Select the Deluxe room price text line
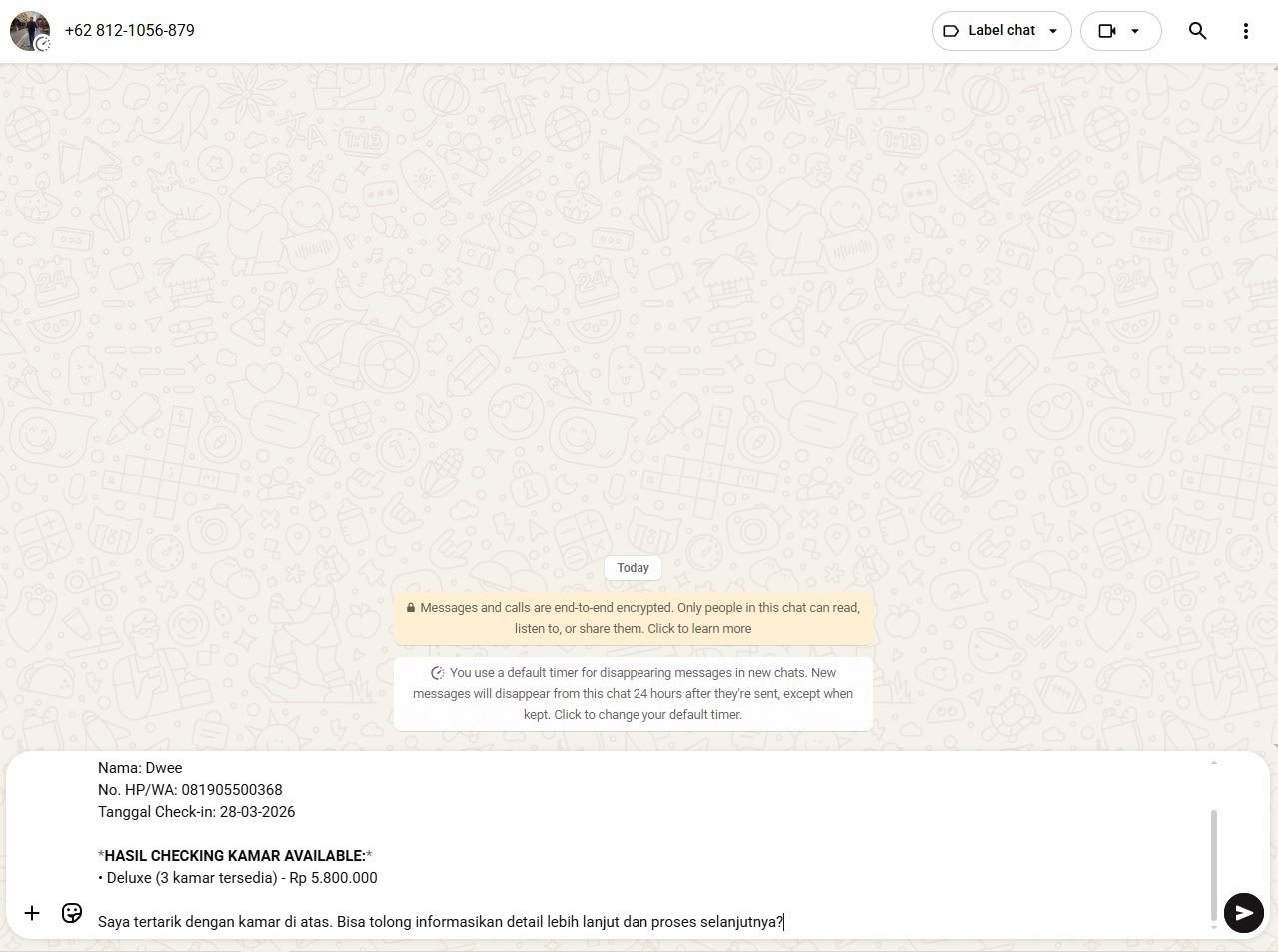 (x=237, y=877)
